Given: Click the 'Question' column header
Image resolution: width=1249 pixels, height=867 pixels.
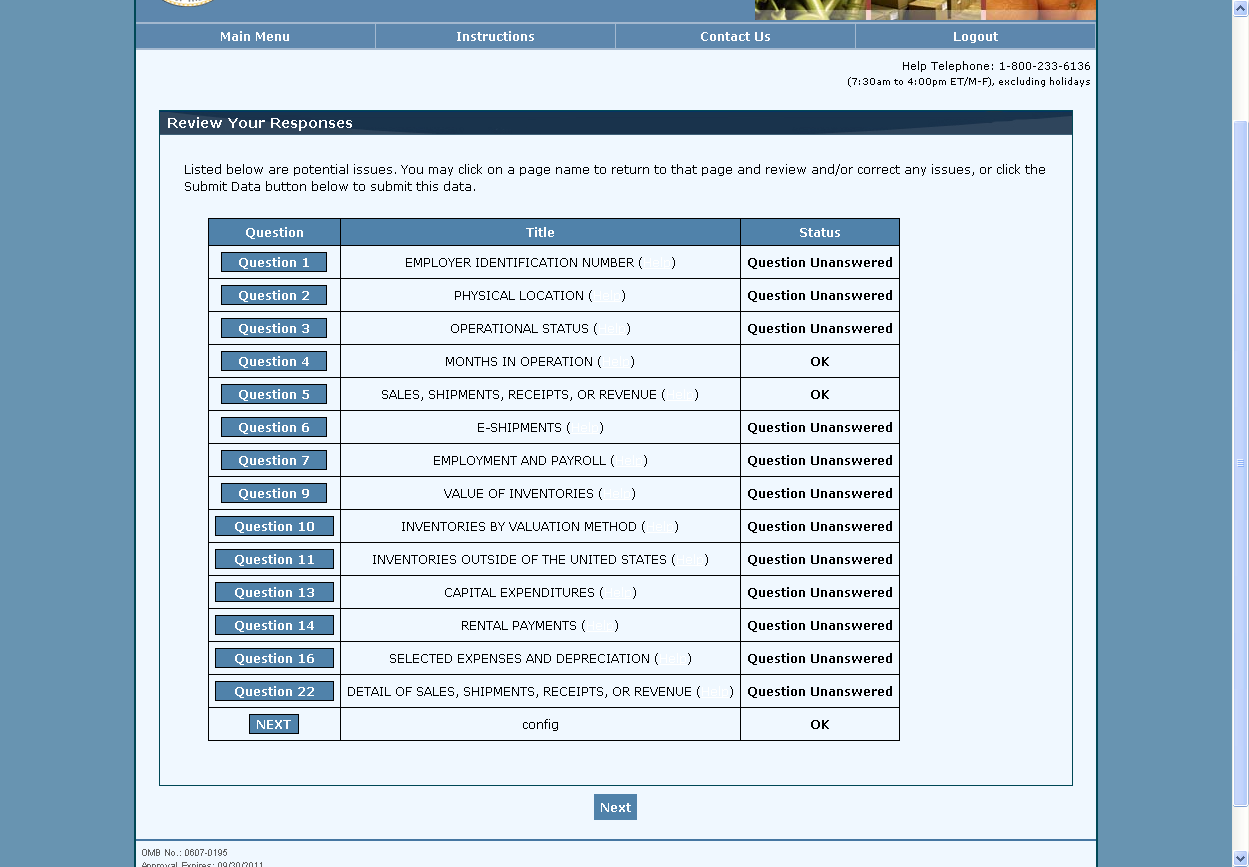Looking at the screenshot, I should (x=274, y=232).
